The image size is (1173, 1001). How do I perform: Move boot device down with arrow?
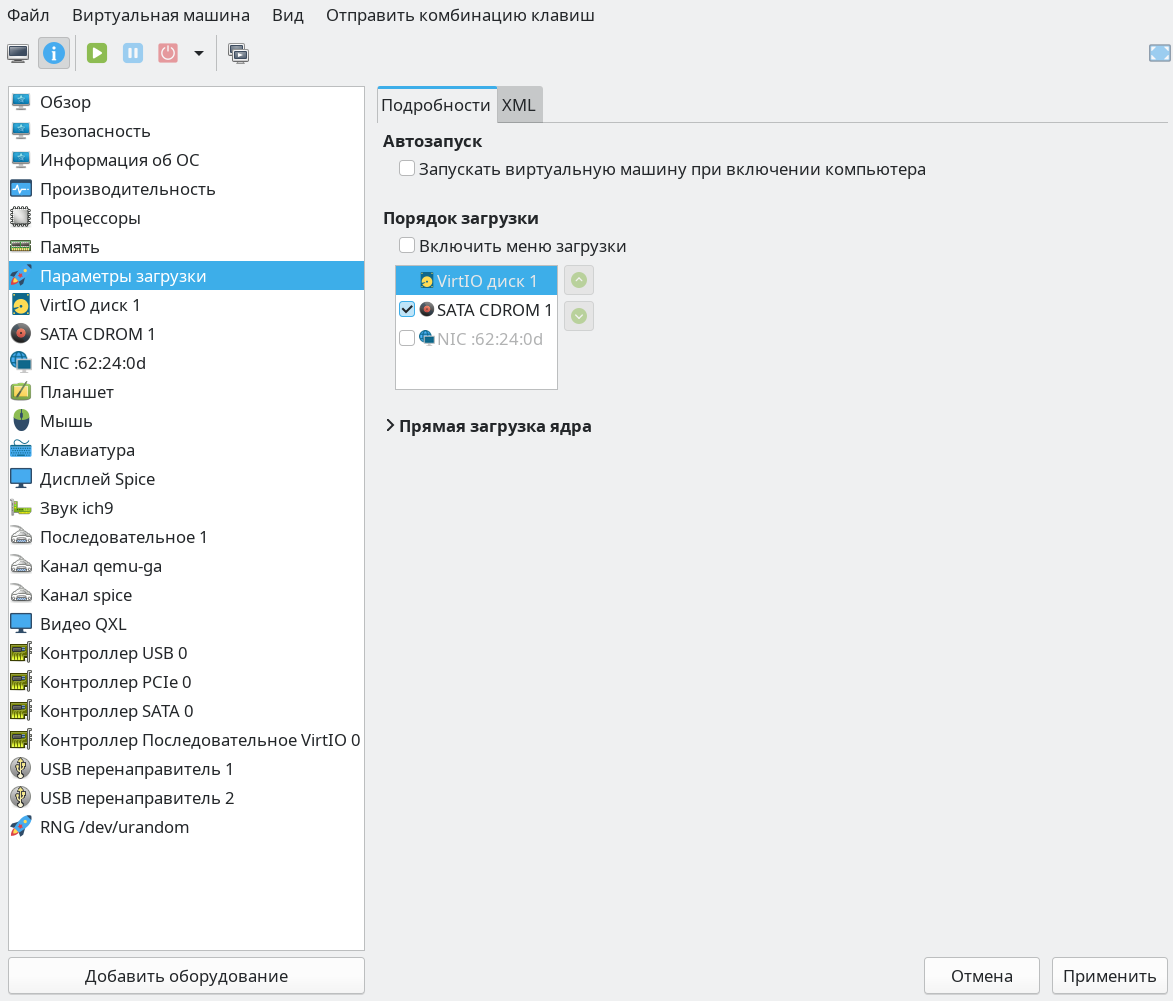click(579, 316)
